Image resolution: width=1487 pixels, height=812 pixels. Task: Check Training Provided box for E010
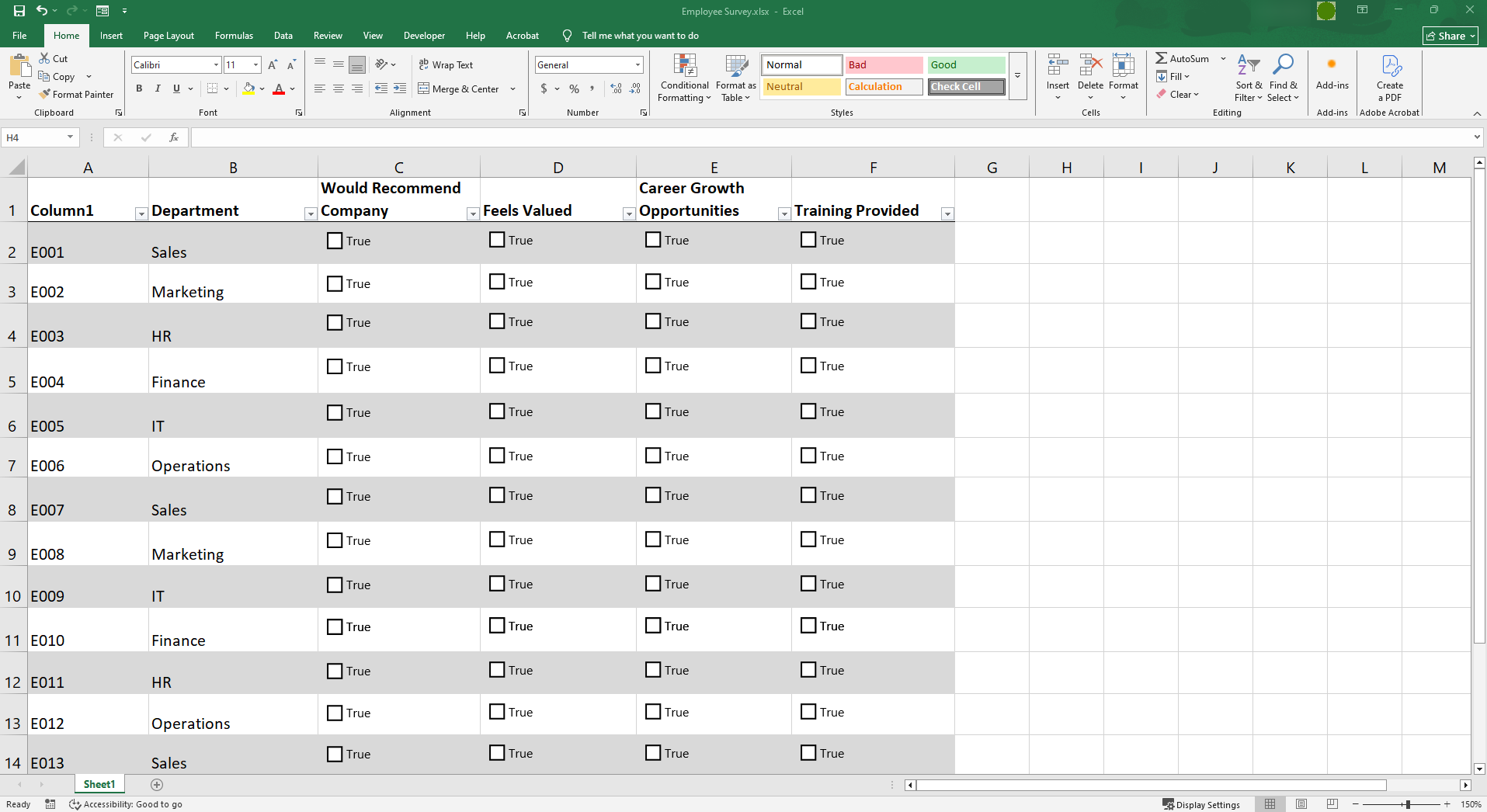[808, 626]
